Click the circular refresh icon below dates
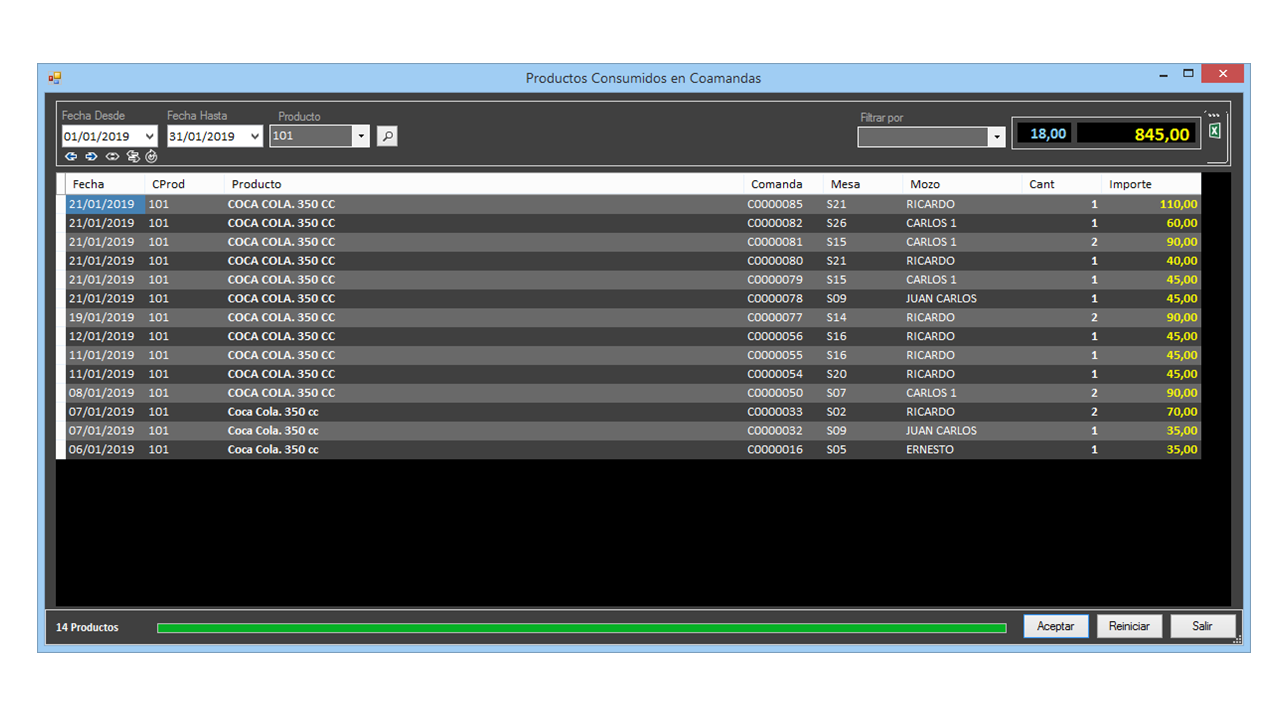The width and height of the screenshot is (1280, 720). click(151, 157)
